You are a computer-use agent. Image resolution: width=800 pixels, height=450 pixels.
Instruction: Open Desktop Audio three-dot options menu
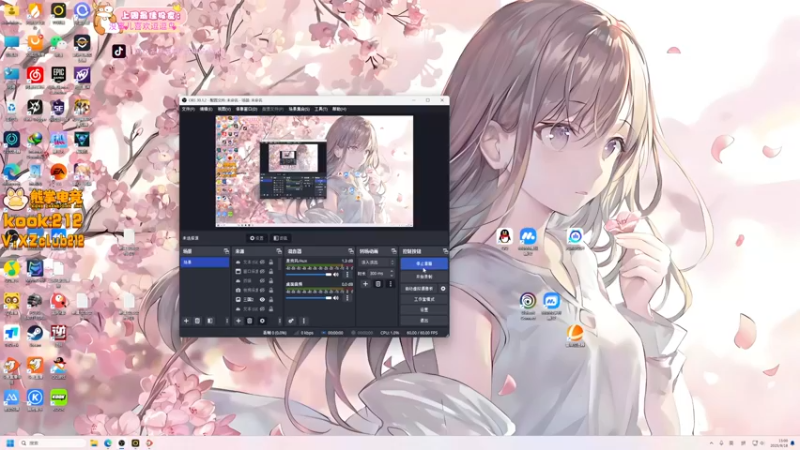347,298
